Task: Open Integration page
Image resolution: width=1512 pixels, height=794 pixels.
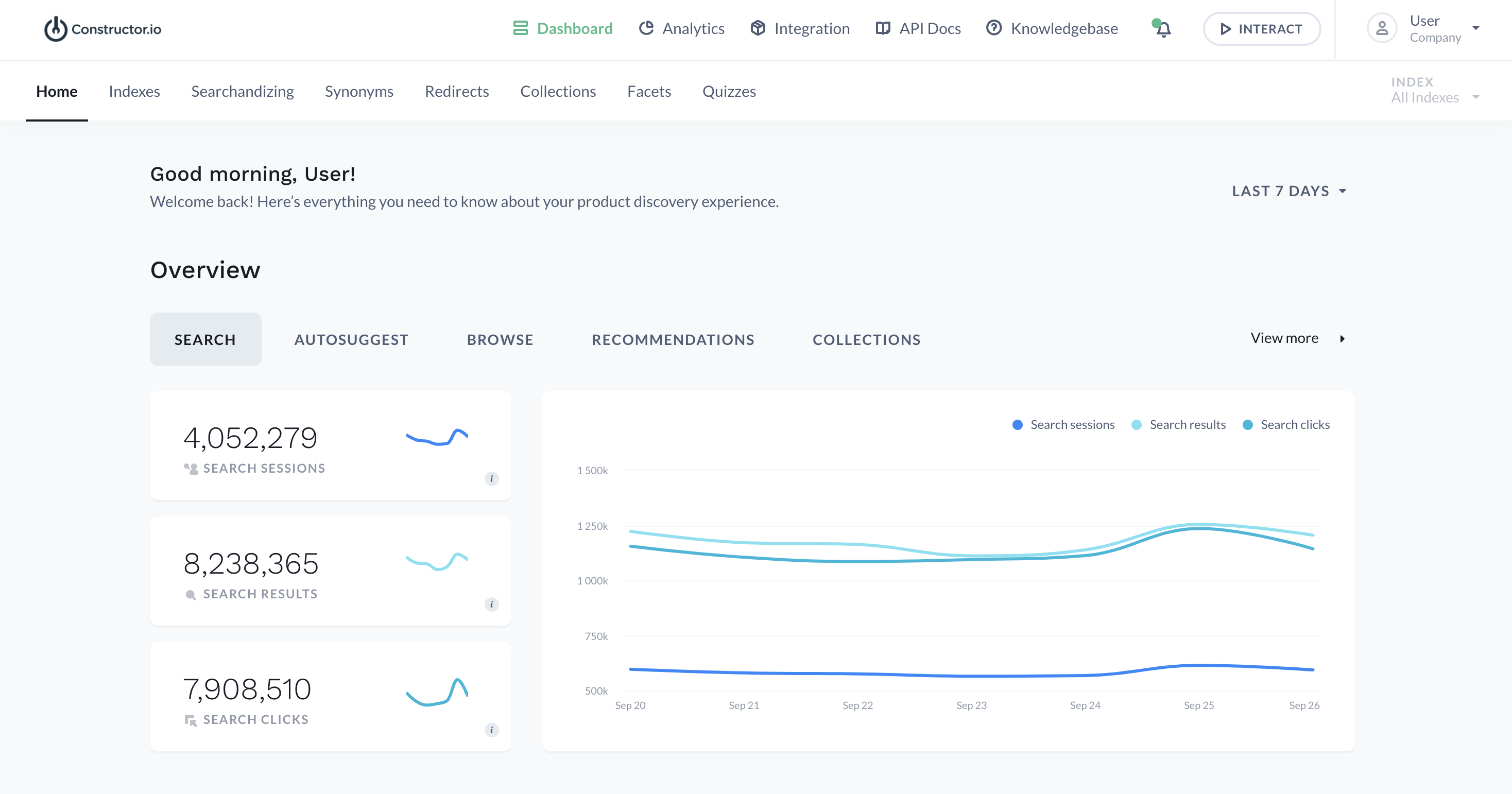Action: 800,28
